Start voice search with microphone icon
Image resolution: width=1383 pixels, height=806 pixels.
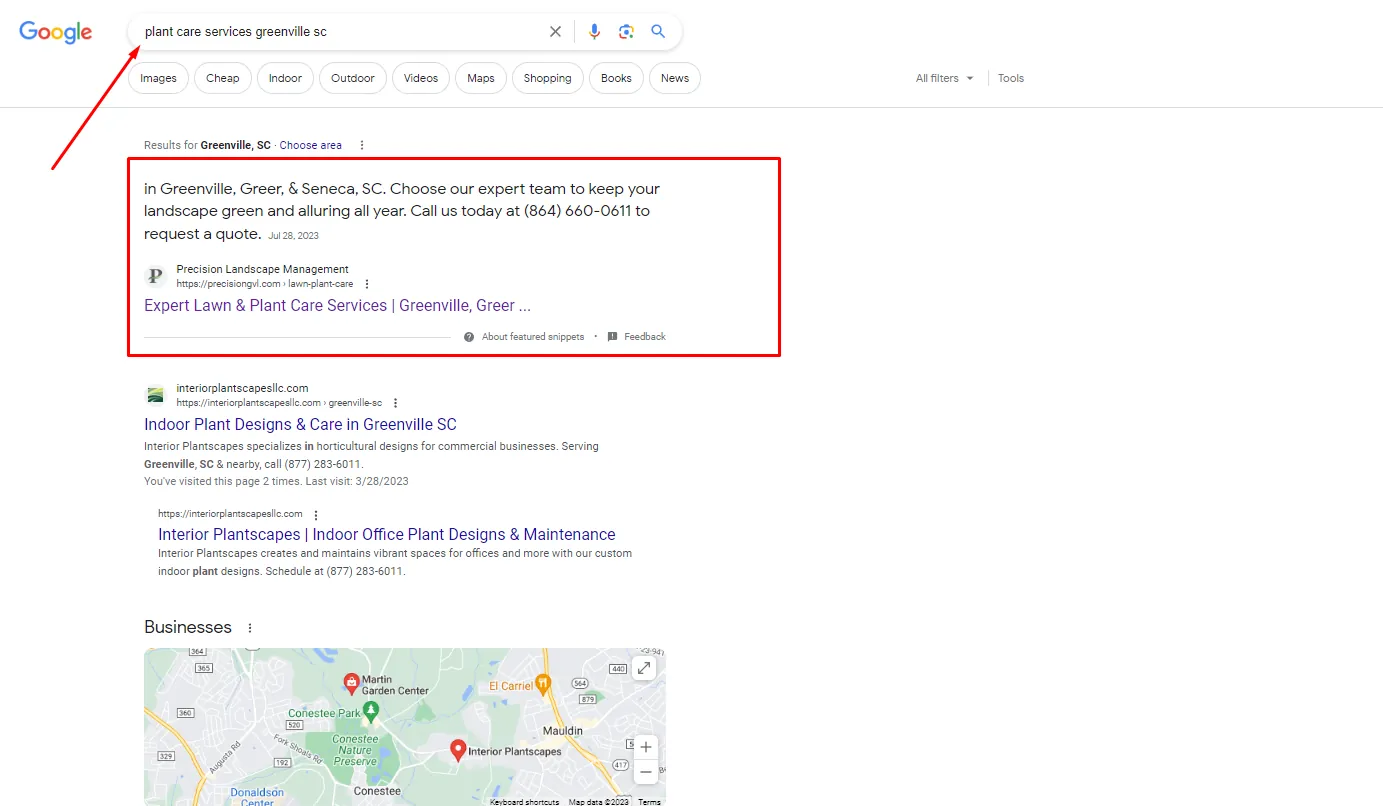point(594,32)
